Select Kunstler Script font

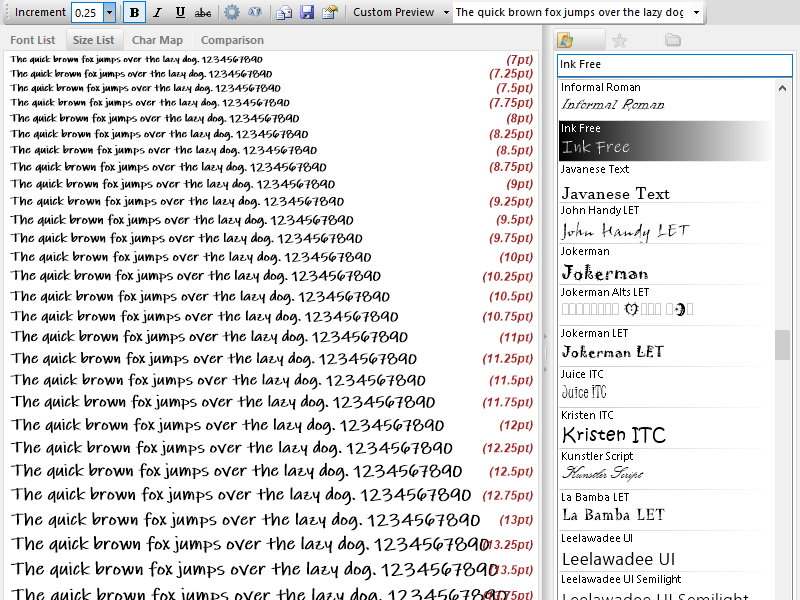coord(666,469)
